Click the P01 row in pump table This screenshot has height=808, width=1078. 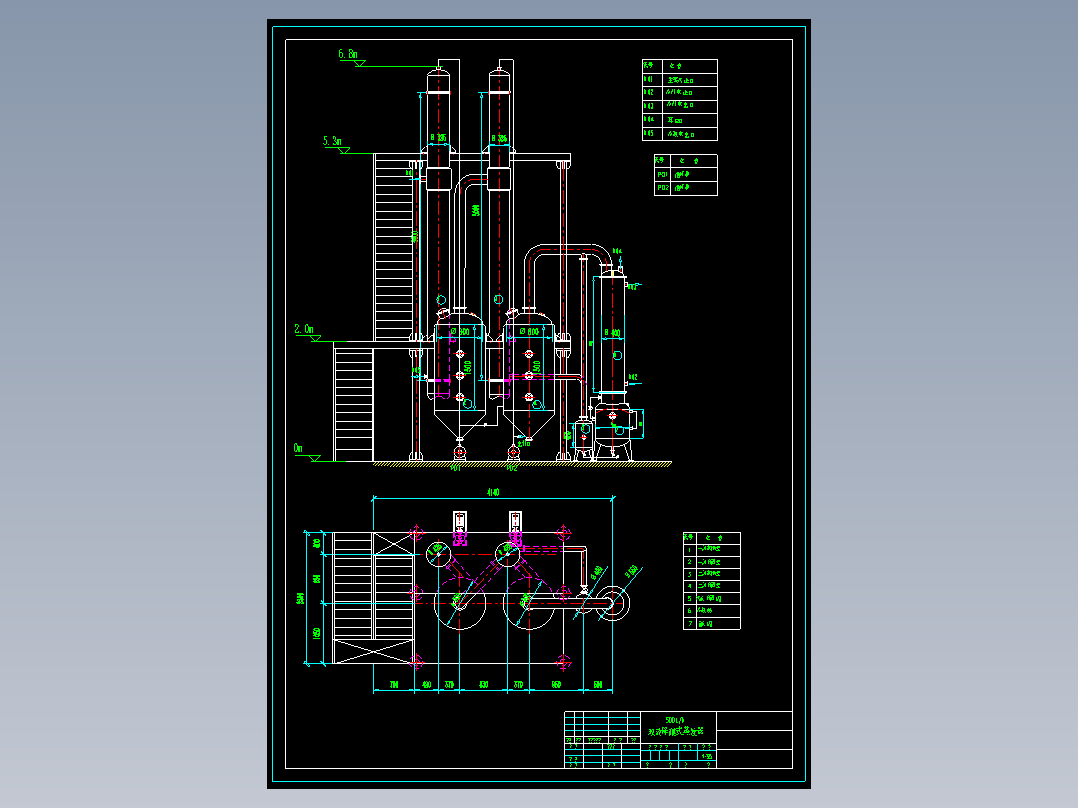pos(685,175)
